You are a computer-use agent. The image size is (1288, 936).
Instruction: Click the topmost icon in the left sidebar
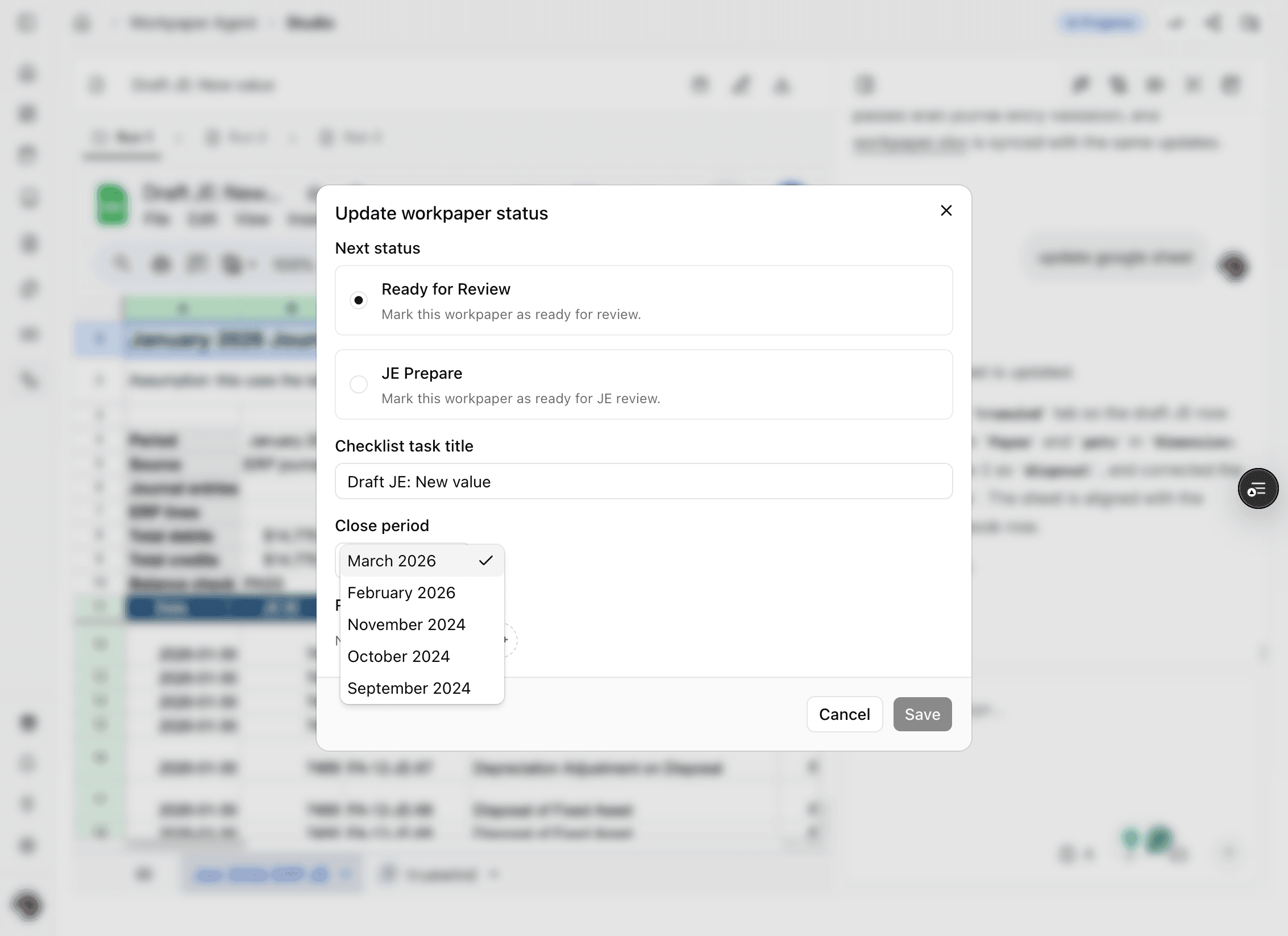pos(27,23)
